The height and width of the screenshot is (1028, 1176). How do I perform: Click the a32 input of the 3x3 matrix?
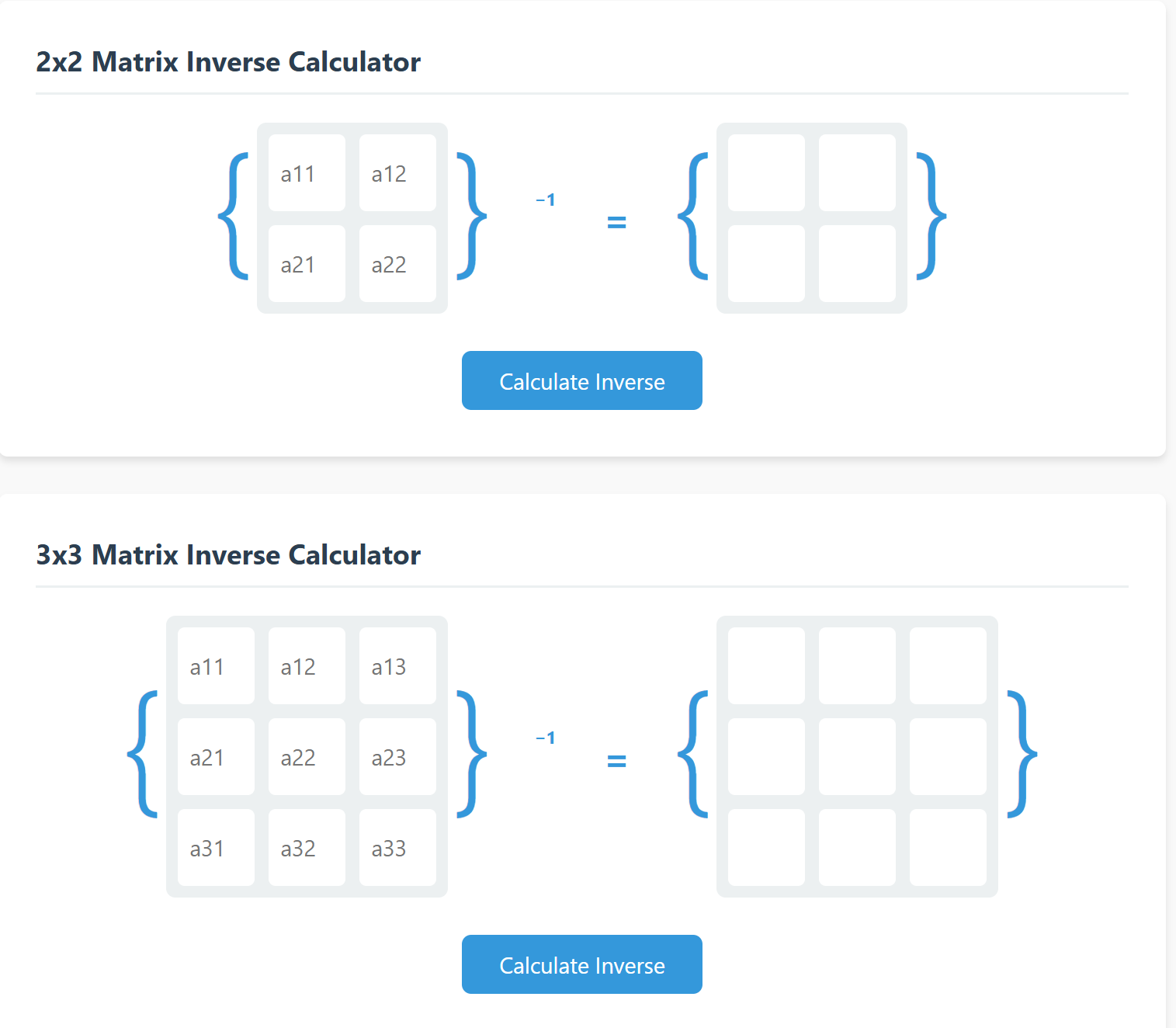tap(307, 848)
